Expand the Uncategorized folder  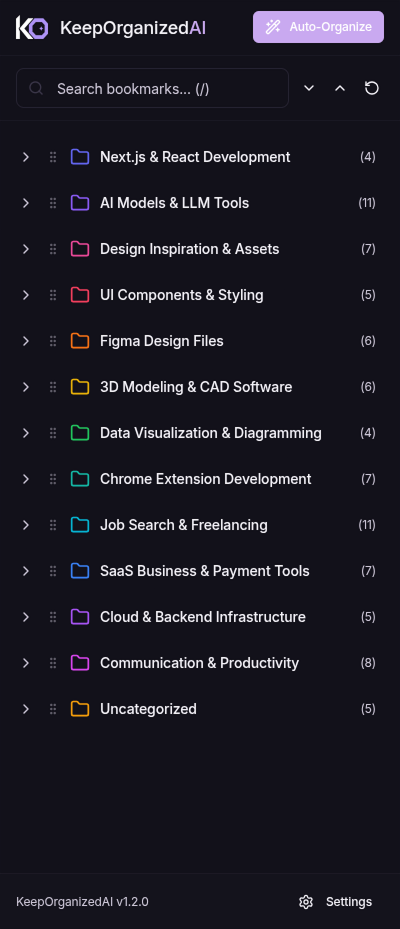coord(25,709)
